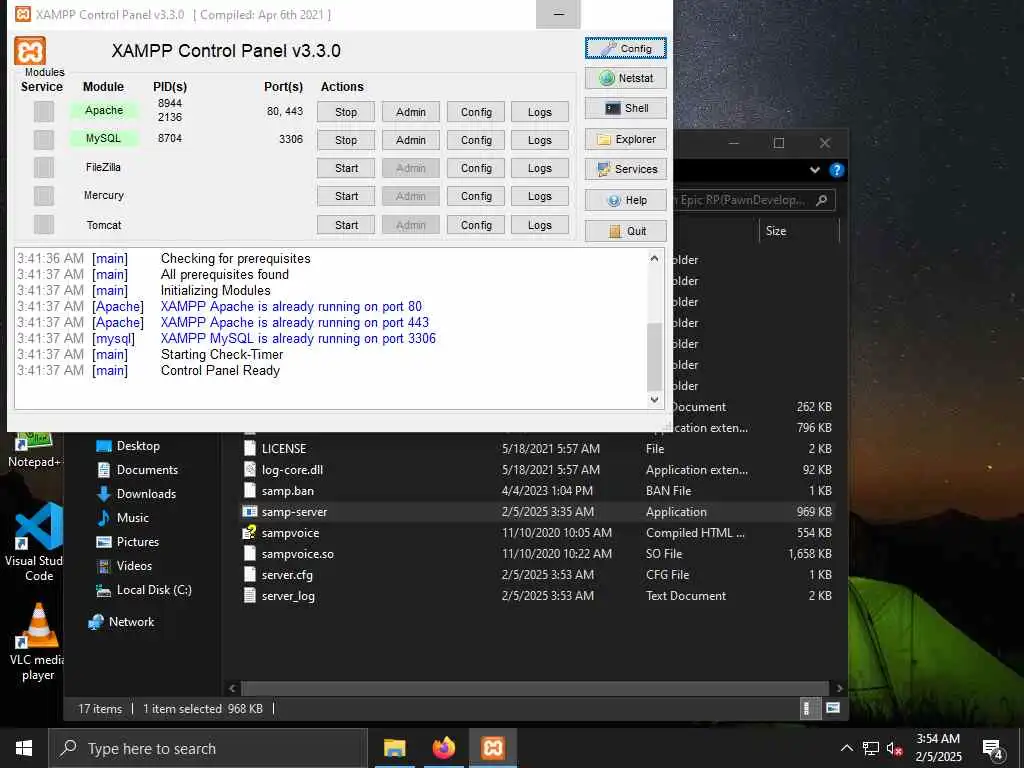This screenshot has width=1024, height=768.
Task: Toggle MySQL service install checkbox
Action: (x=44, y=139)
